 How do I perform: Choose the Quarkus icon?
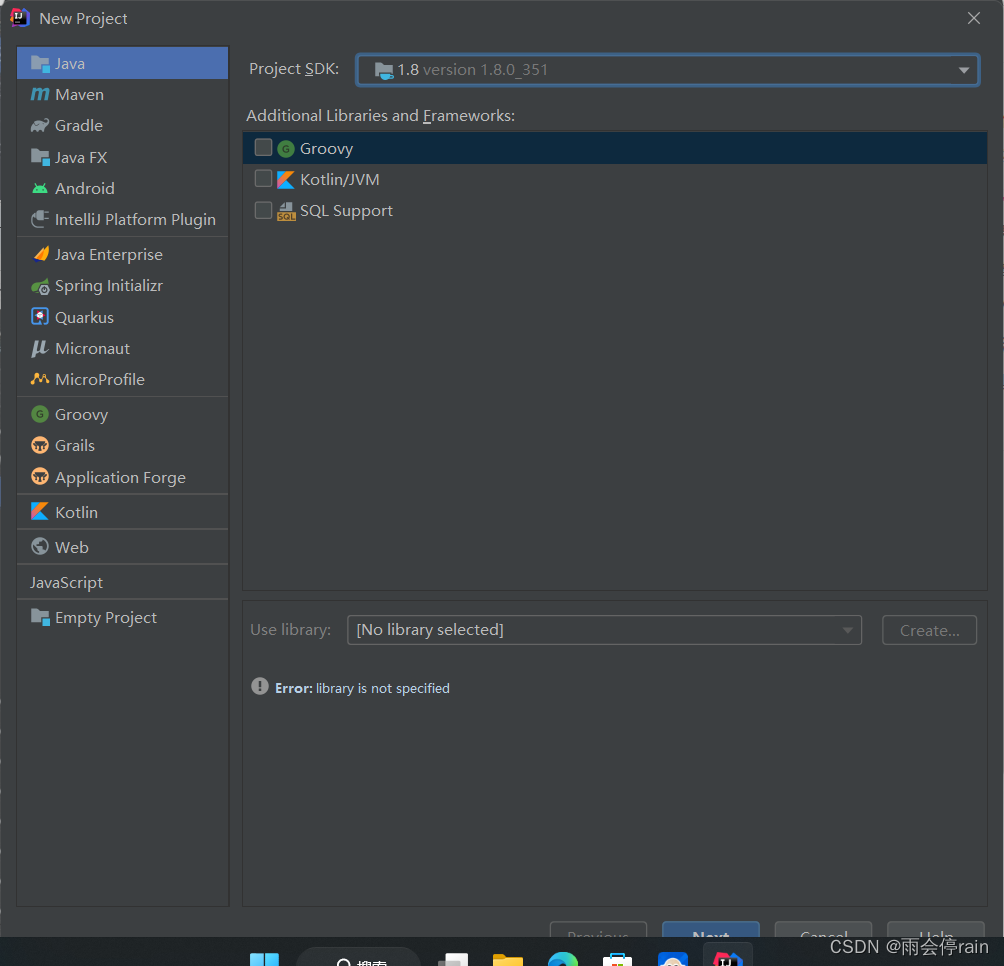click(x=40, y=317)
